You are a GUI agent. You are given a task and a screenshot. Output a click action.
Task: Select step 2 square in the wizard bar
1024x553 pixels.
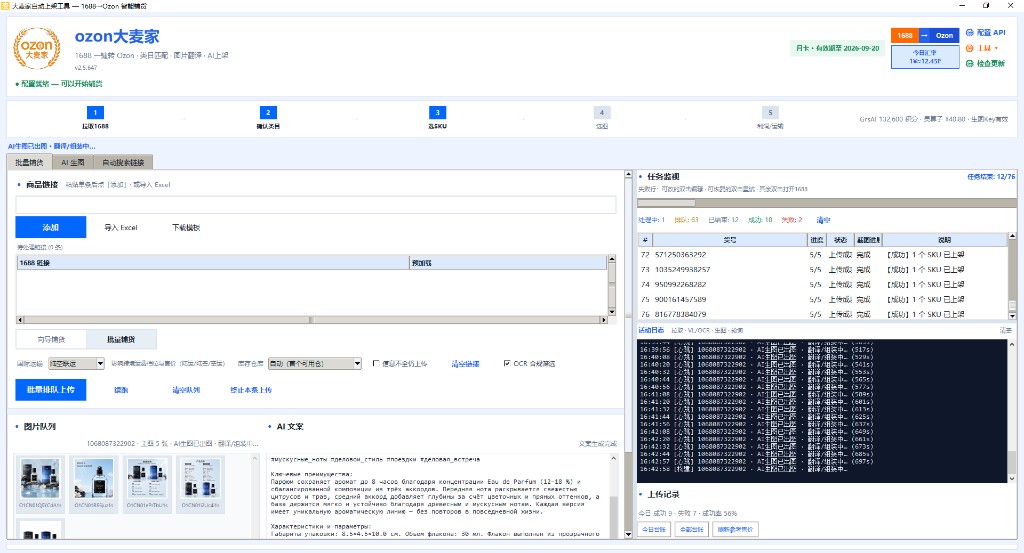tap(268, 112)
